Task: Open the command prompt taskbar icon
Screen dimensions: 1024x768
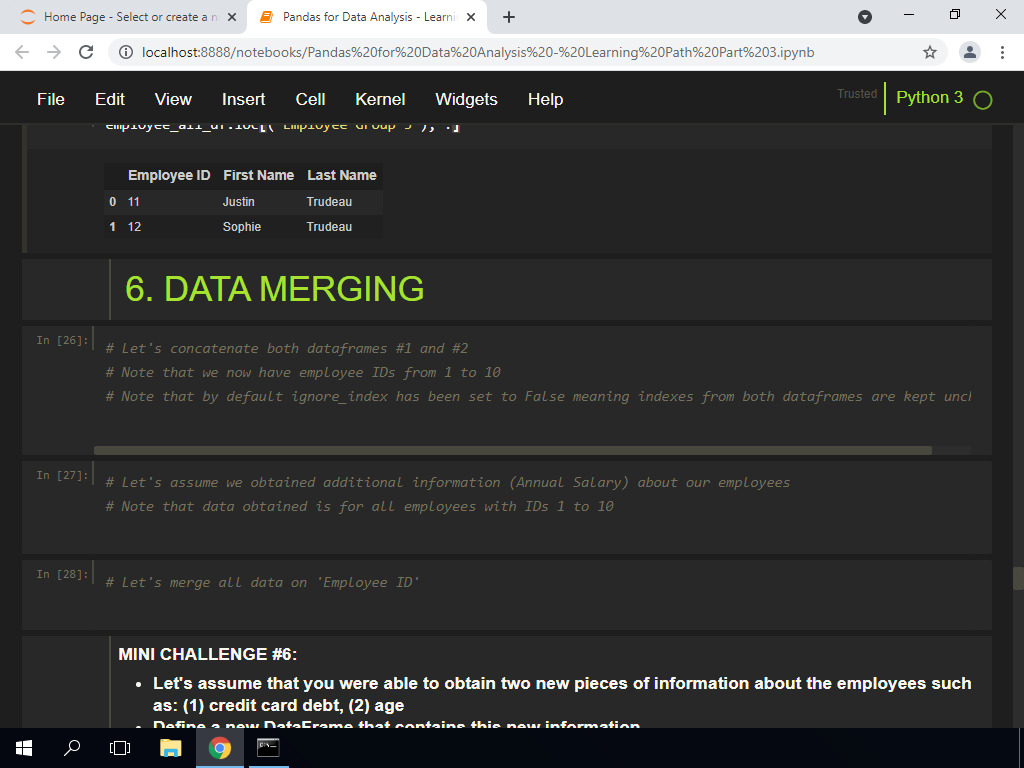Action: pyautogui.click(x=268, y=748)
